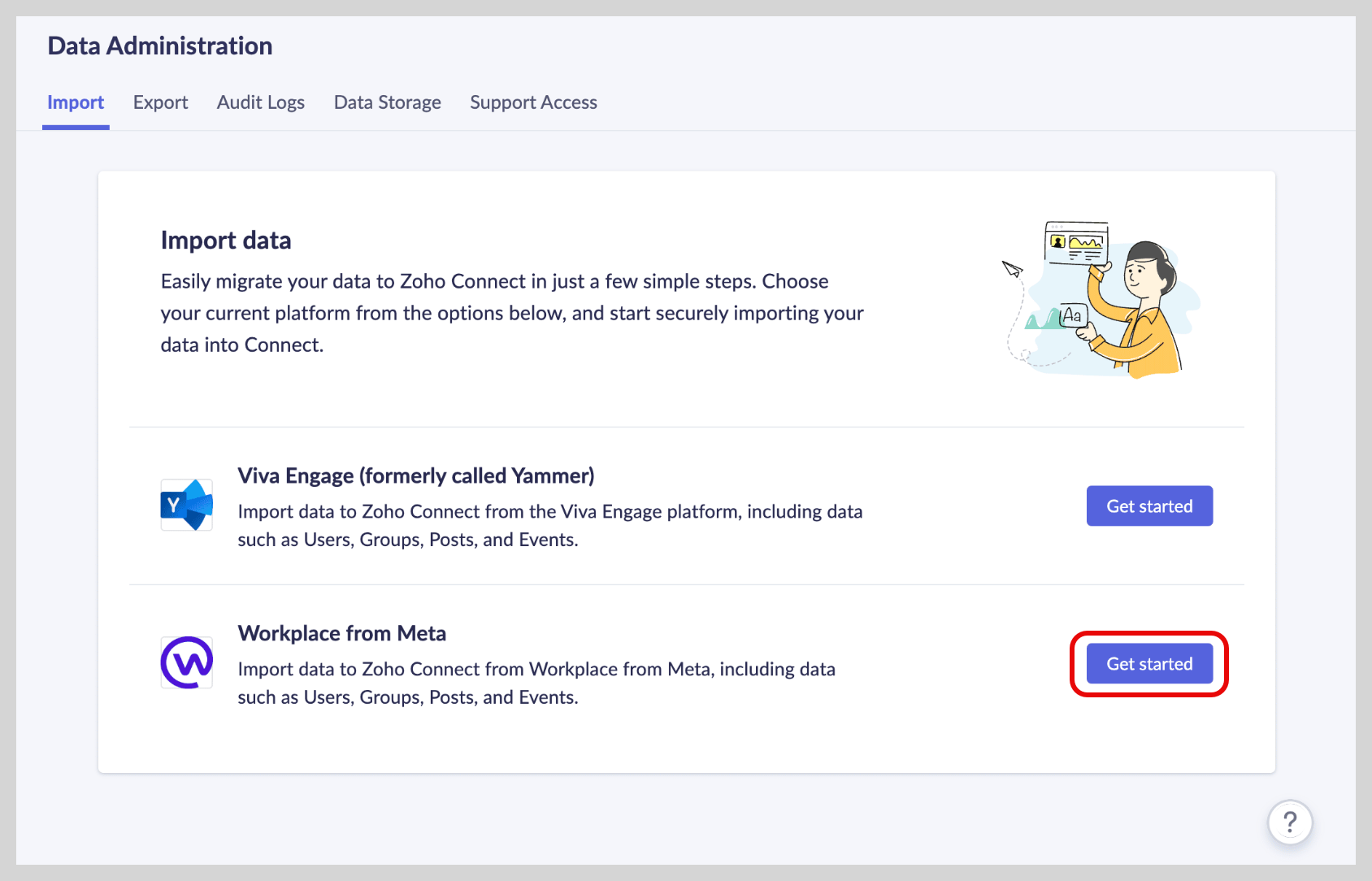
Task: Go to the Data Storage tab
Action: pyautogui.click(x=387, y=102)
